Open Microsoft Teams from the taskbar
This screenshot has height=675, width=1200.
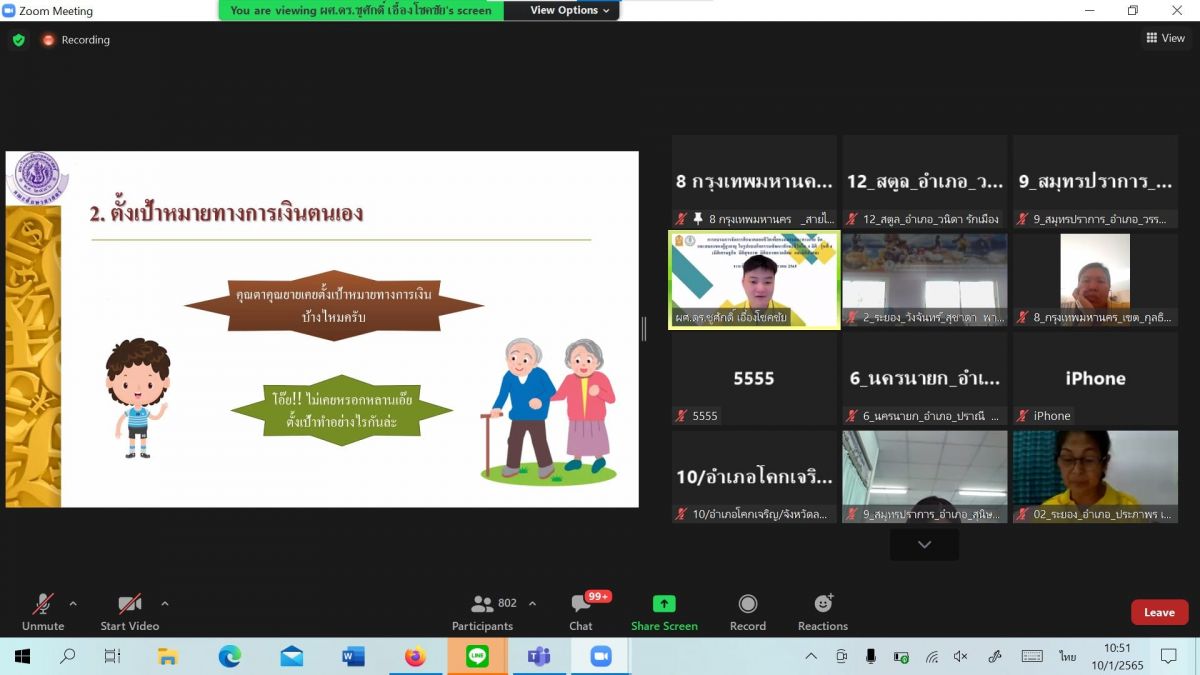(539, 656)
